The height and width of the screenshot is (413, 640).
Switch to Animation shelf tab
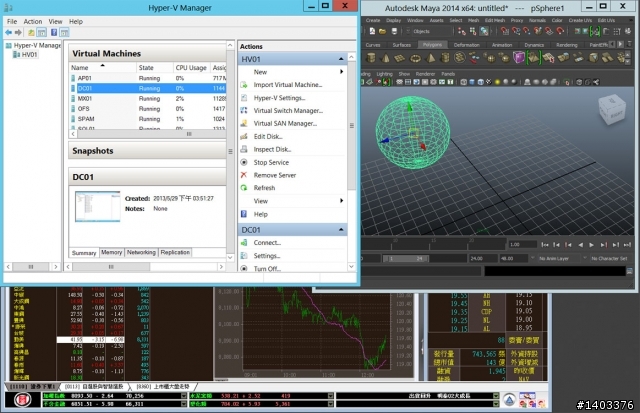click(x=502, y=45)
